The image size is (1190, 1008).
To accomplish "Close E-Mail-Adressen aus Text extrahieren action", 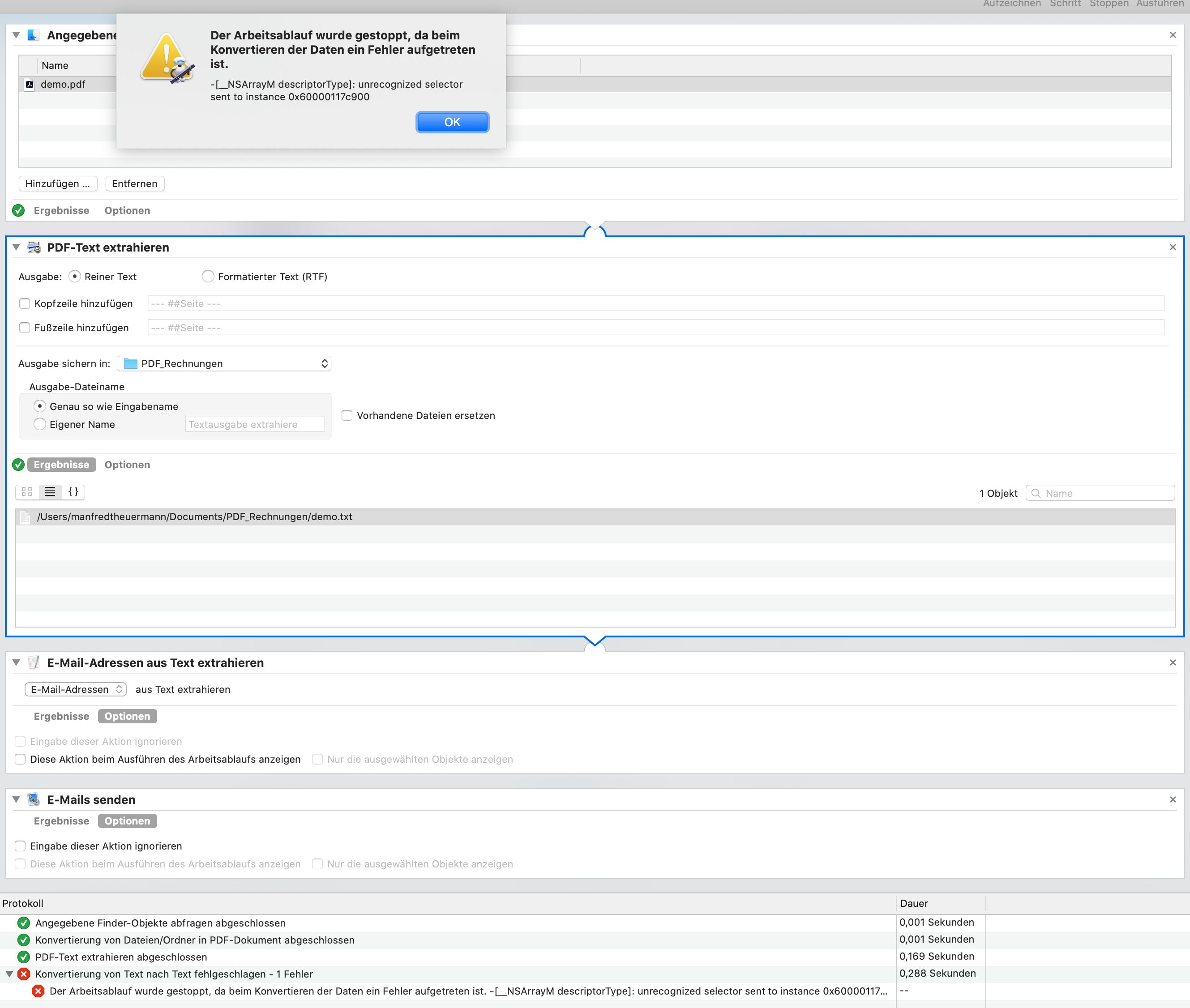I will (x=1173, y=662).
